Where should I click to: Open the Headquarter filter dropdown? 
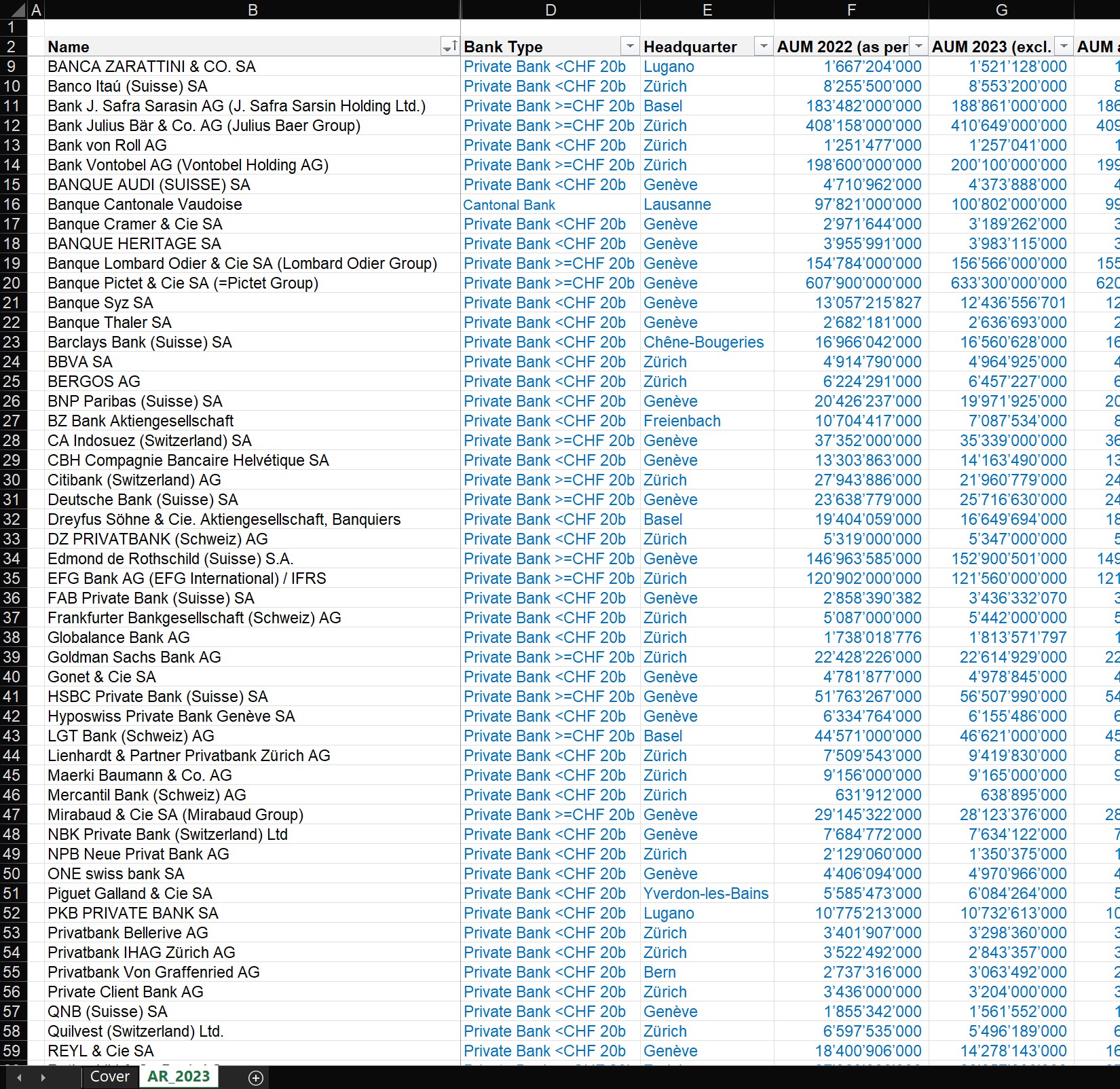(x=763, y=46)
